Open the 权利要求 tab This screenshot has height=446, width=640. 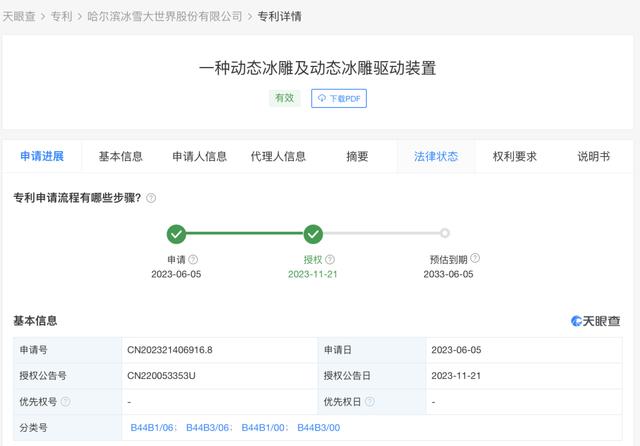pyautogui.click(x=515, y=156)
